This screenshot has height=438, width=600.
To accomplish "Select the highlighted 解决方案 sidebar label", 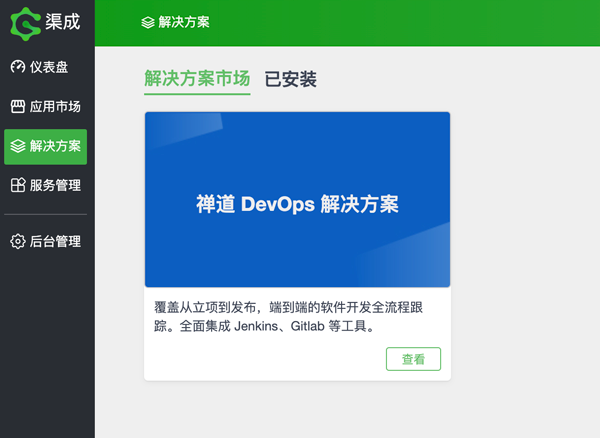I will 55,146.
